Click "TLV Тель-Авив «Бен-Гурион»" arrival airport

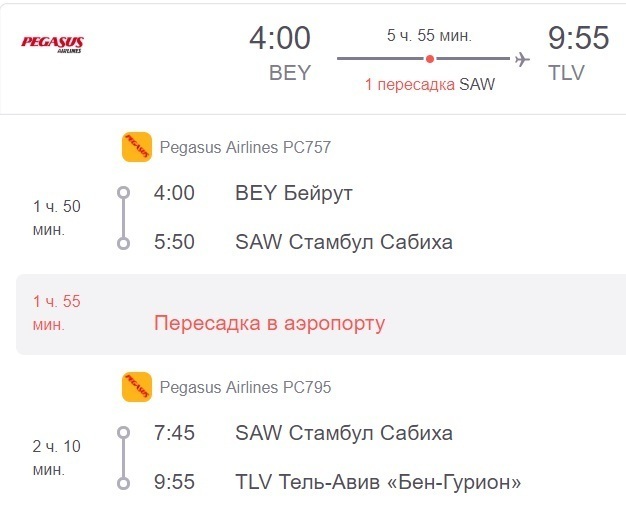pos(378,483)
